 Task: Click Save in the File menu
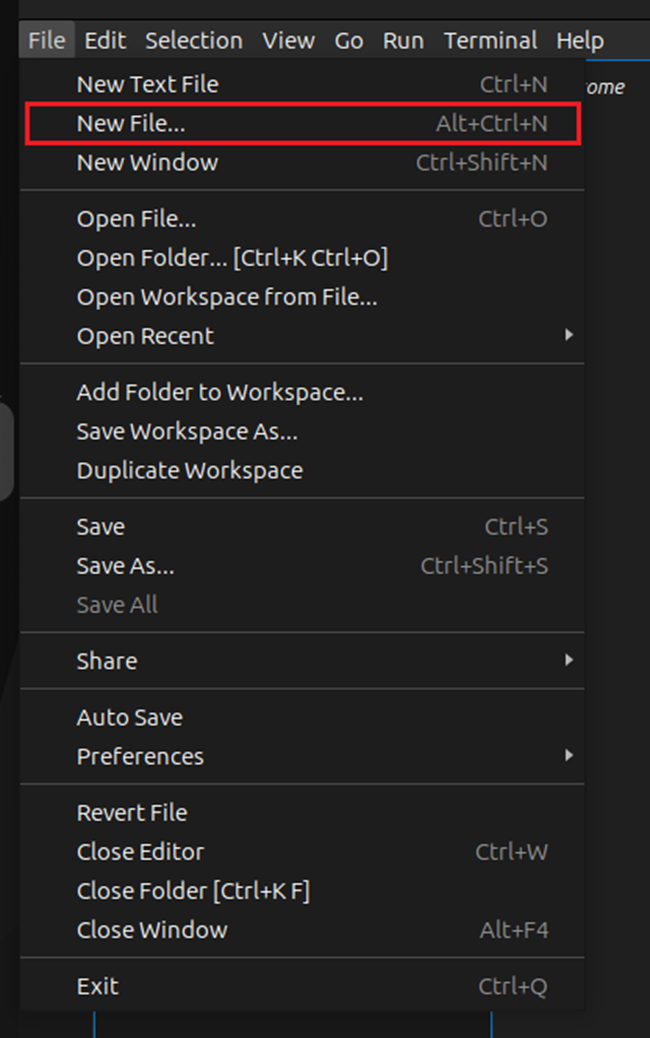coord(101,527)
